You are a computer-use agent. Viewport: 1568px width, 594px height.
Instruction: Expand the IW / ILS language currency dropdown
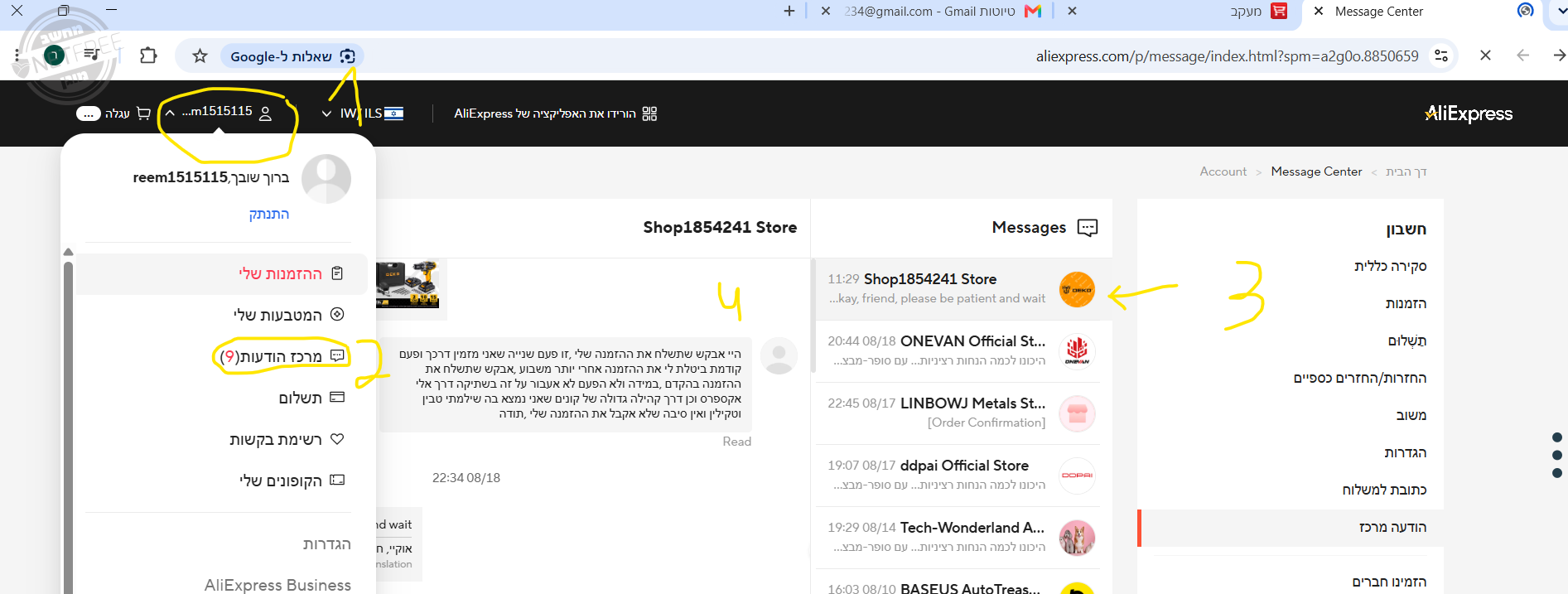pyautogui.click(x=362, y=113)
